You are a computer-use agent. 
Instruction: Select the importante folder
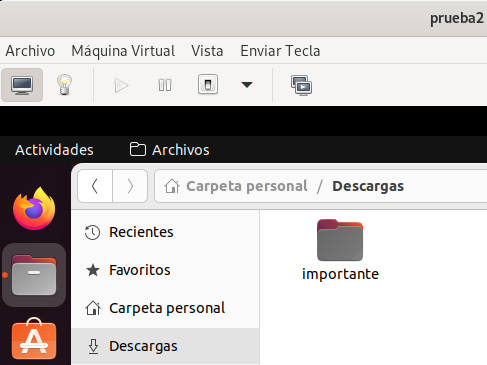(340, 250)
